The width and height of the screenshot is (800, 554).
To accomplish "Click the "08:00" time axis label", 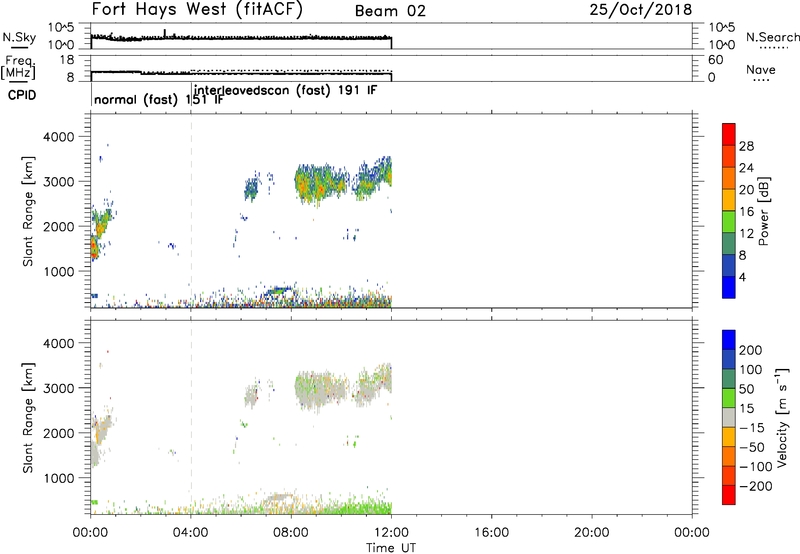I will coord(291,533).
